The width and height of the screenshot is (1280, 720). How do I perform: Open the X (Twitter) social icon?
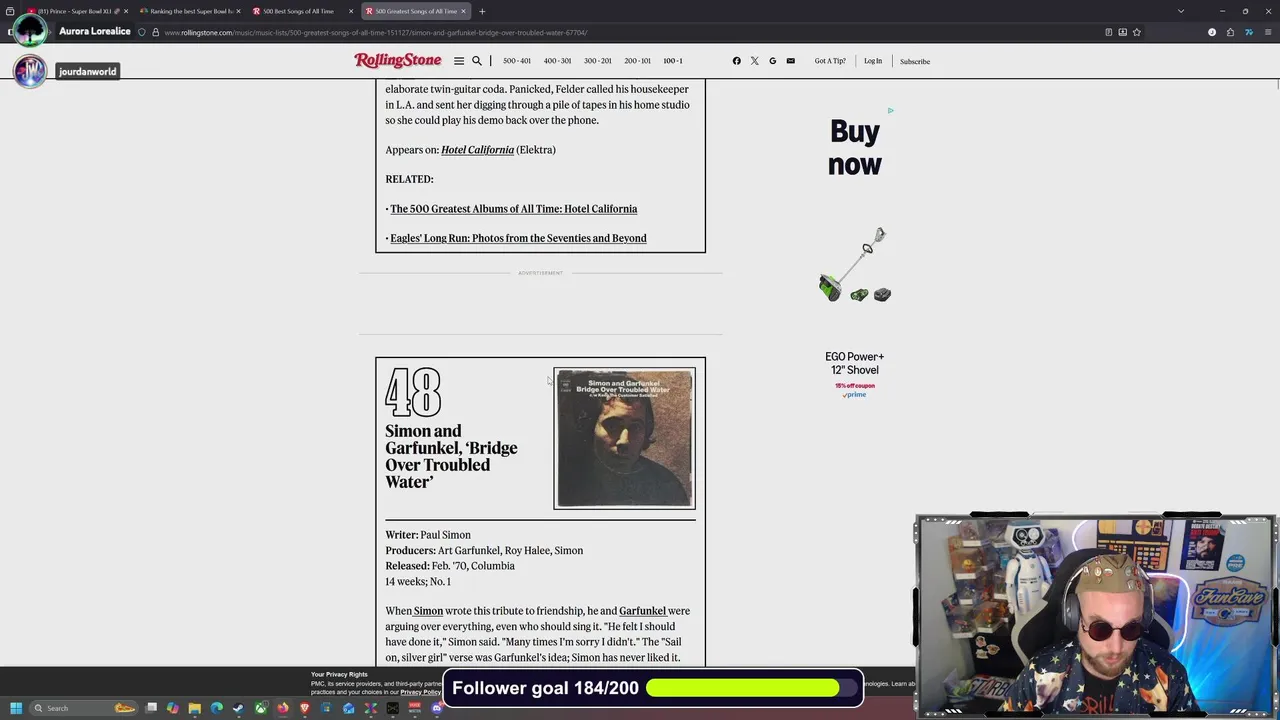click(x=755, y=61)
